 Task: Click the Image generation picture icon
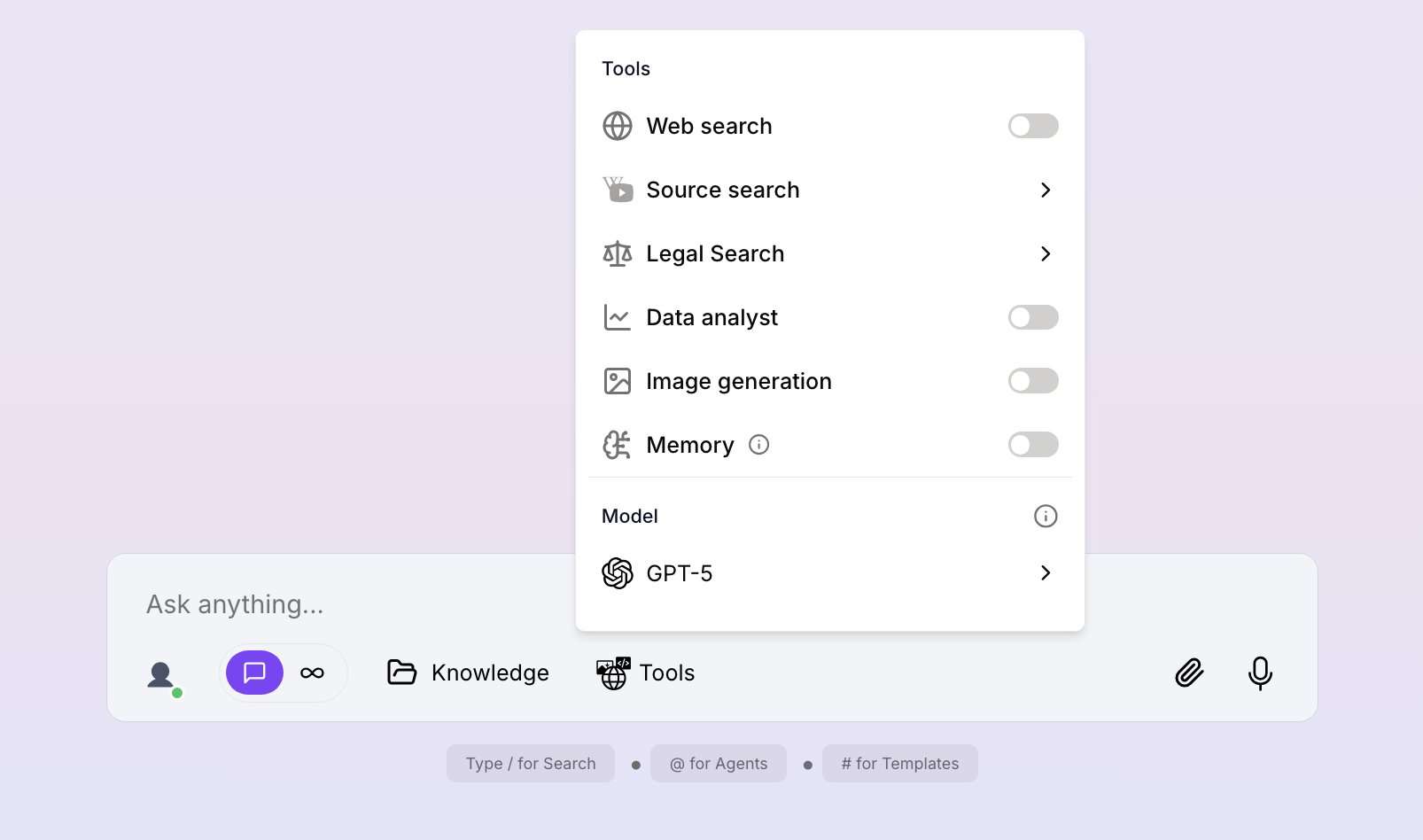pyautogui.click(x=618, y=381)
